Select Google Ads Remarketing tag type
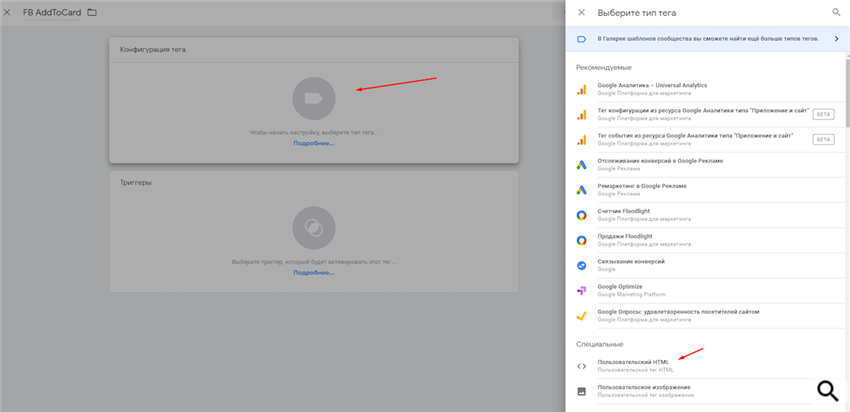Screen dimensions: 850x412 655,189
